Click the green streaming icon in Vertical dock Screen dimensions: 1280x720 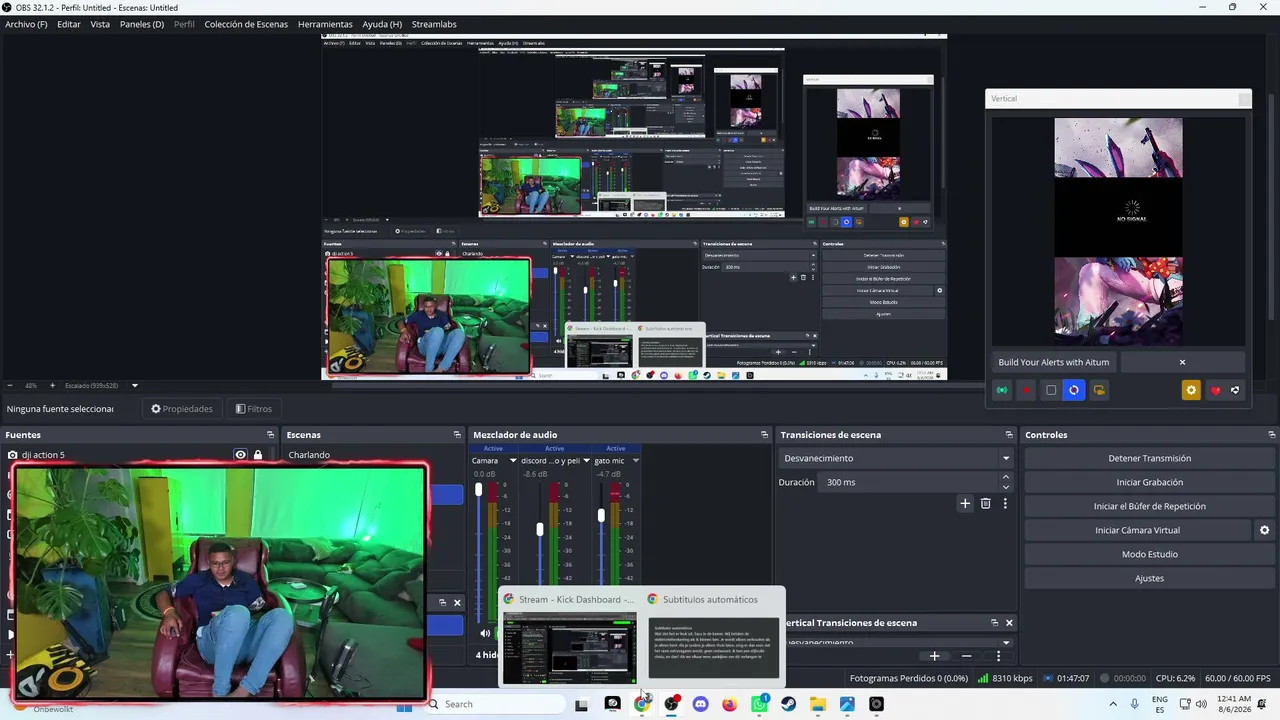1001,390
